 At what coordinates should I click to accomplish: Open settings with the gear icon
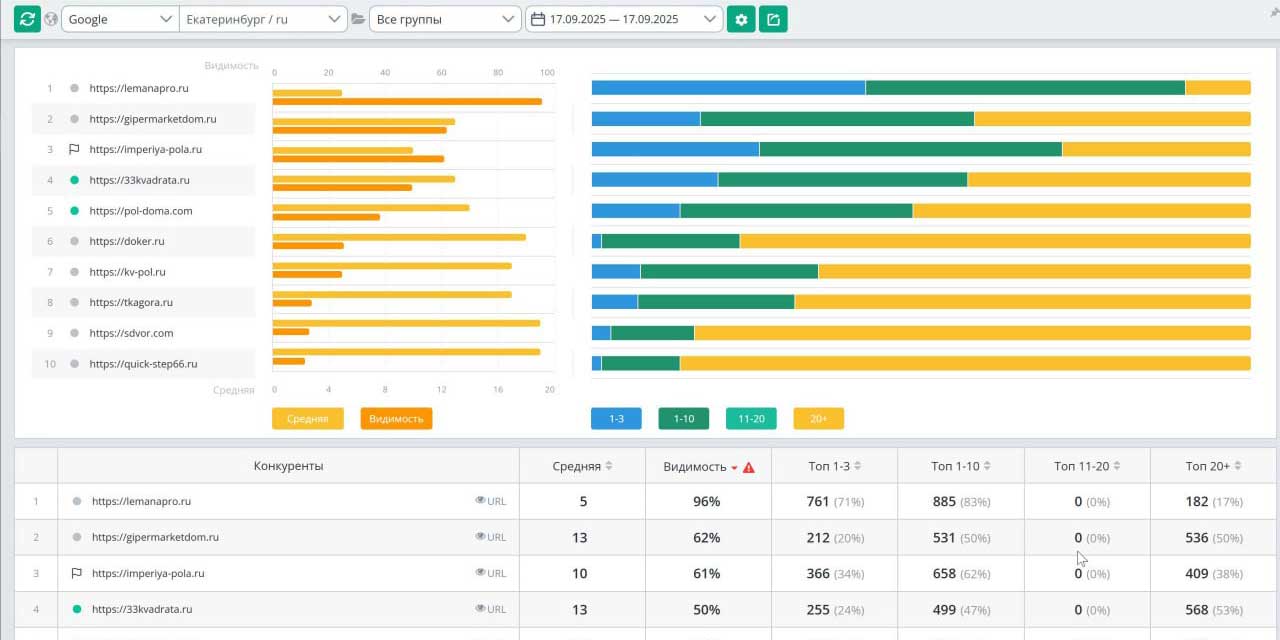pyautogui.click(x=741, y=19)
